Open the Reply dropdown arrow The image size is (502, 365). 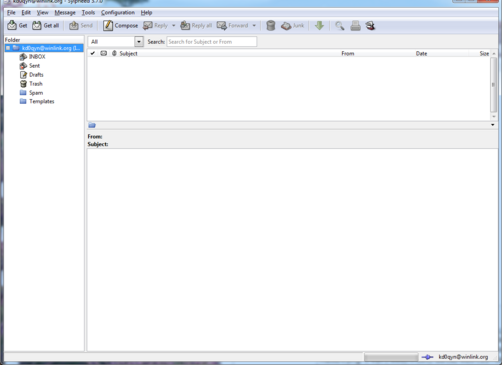point(174,26)
